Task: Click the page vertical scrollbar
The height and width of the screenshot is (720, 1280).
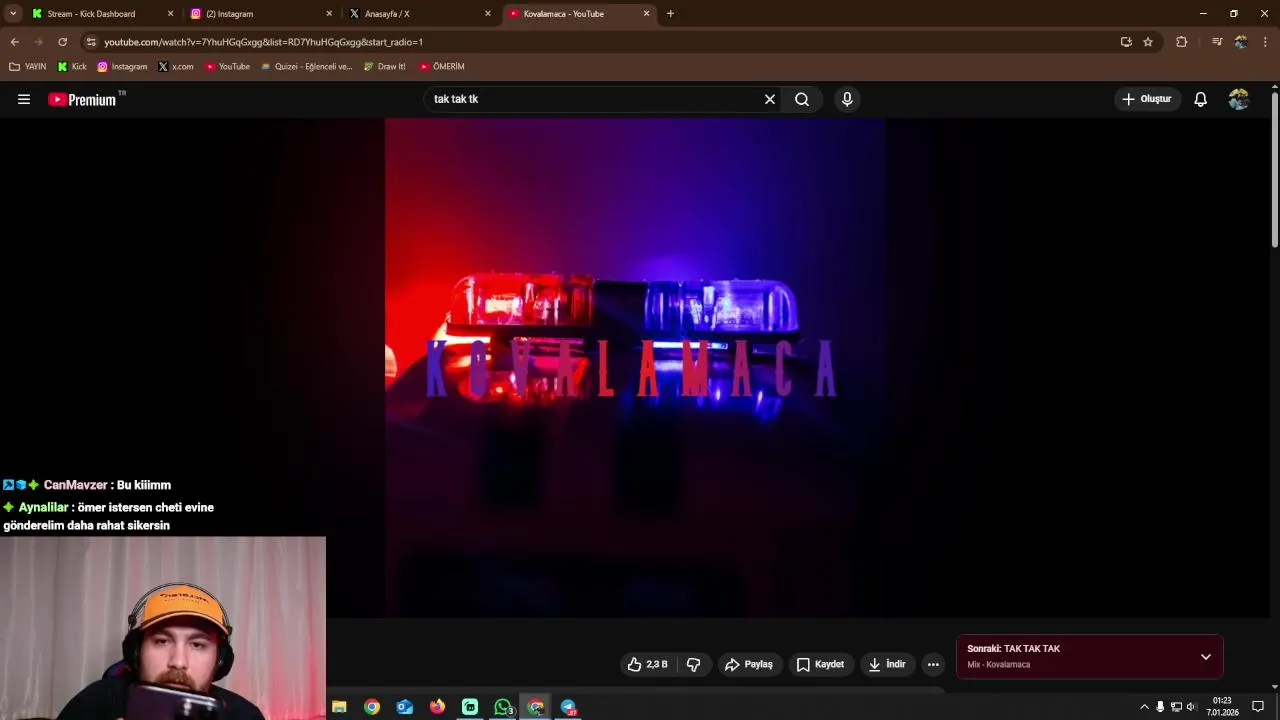Action: pyautogui.click(x=1274, y=170)
